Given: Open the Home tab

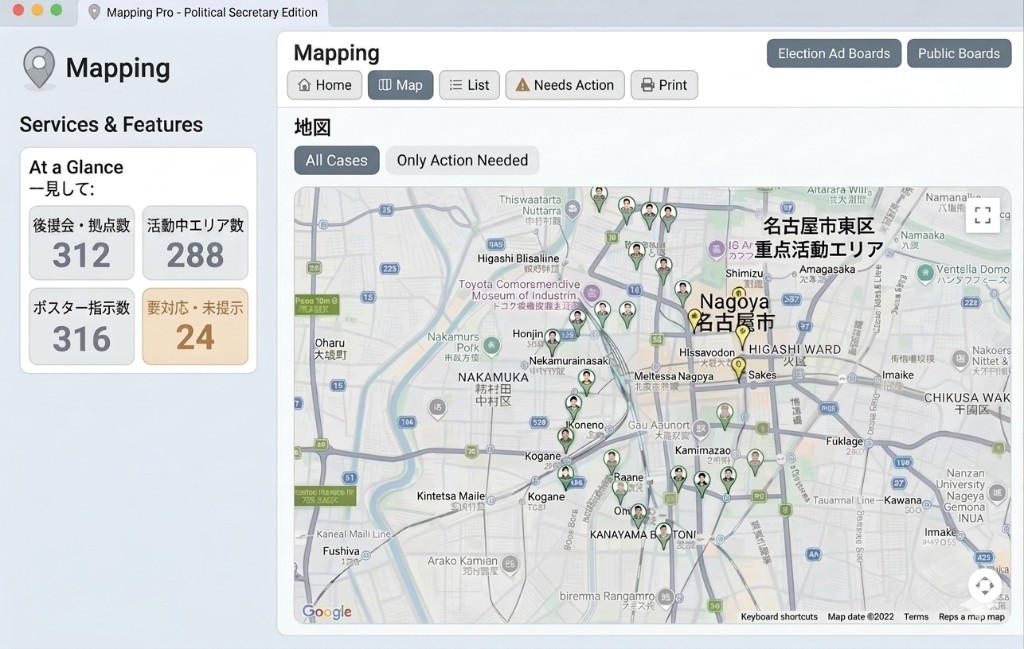Looking at the screenshot, I should tap(325, 85).
